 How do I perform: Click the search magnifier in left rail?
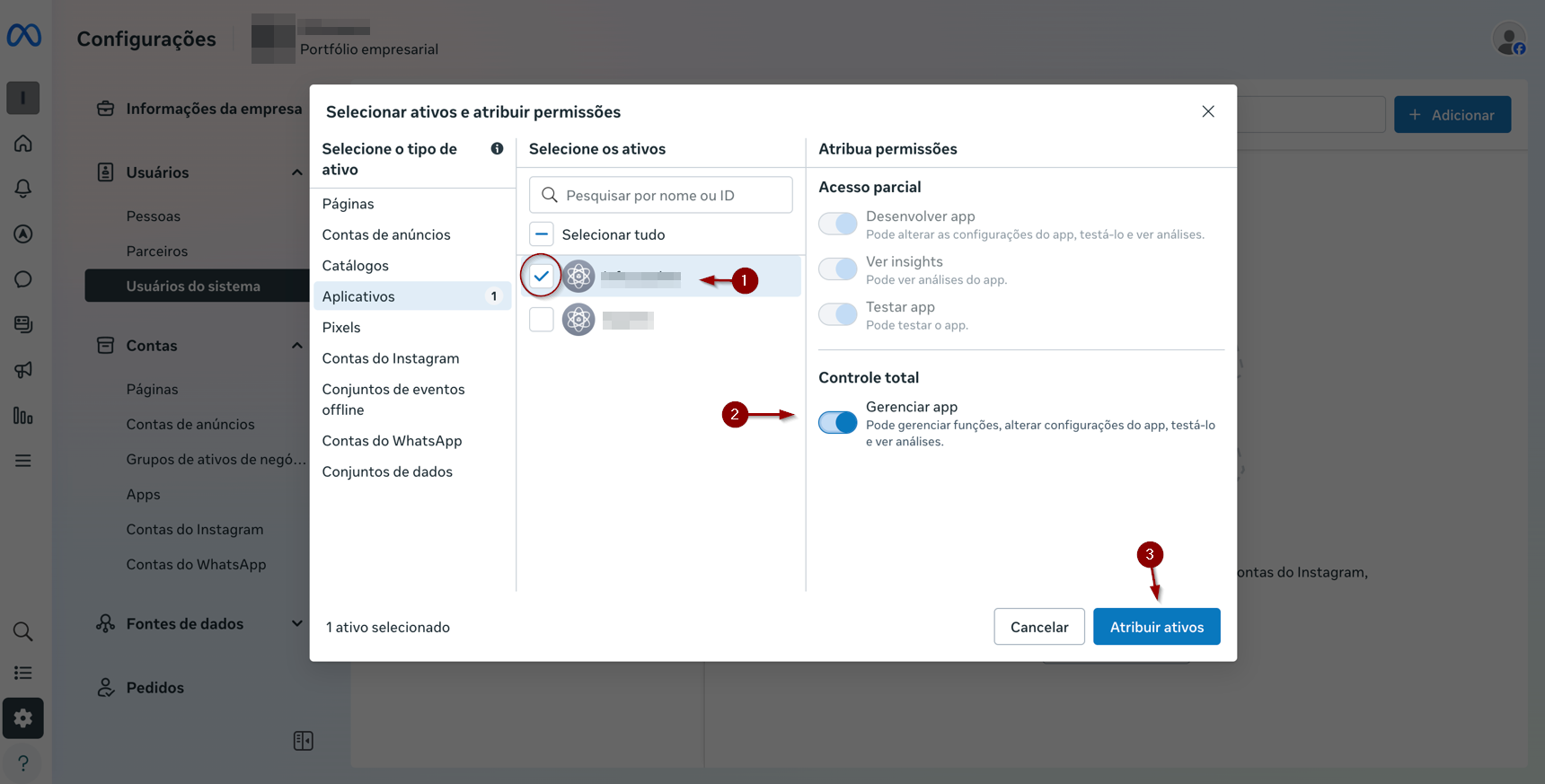23,631
